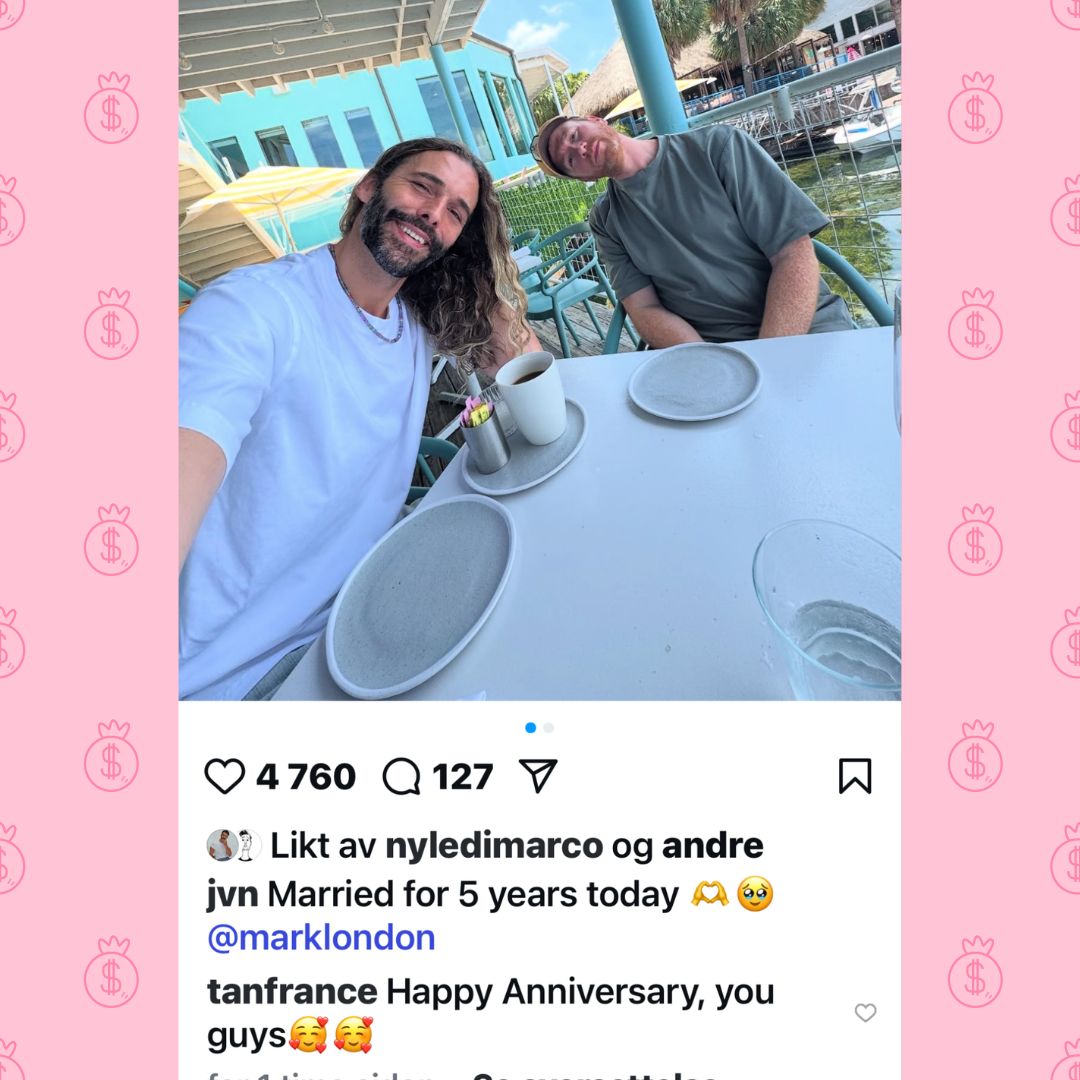This screenshot has height=1080, width=1080.
Task: Open the @marklondon mention link
Action: tap(321, 938)
